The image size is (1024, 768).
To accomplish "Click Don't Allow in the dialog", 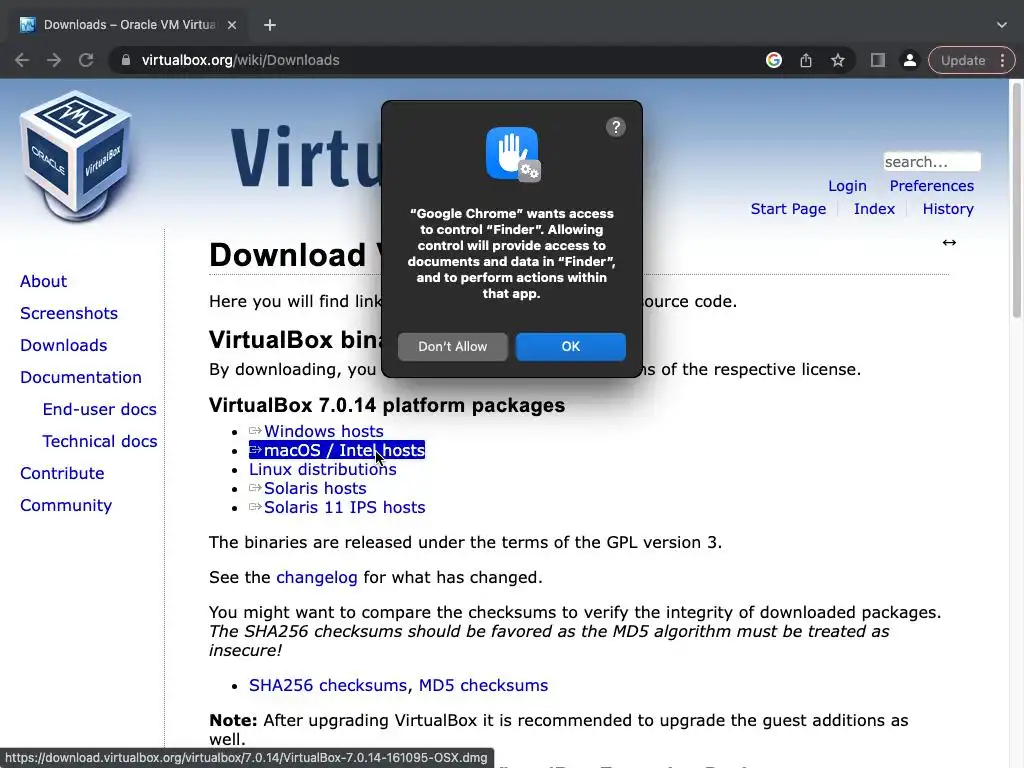I will [453, 347].
